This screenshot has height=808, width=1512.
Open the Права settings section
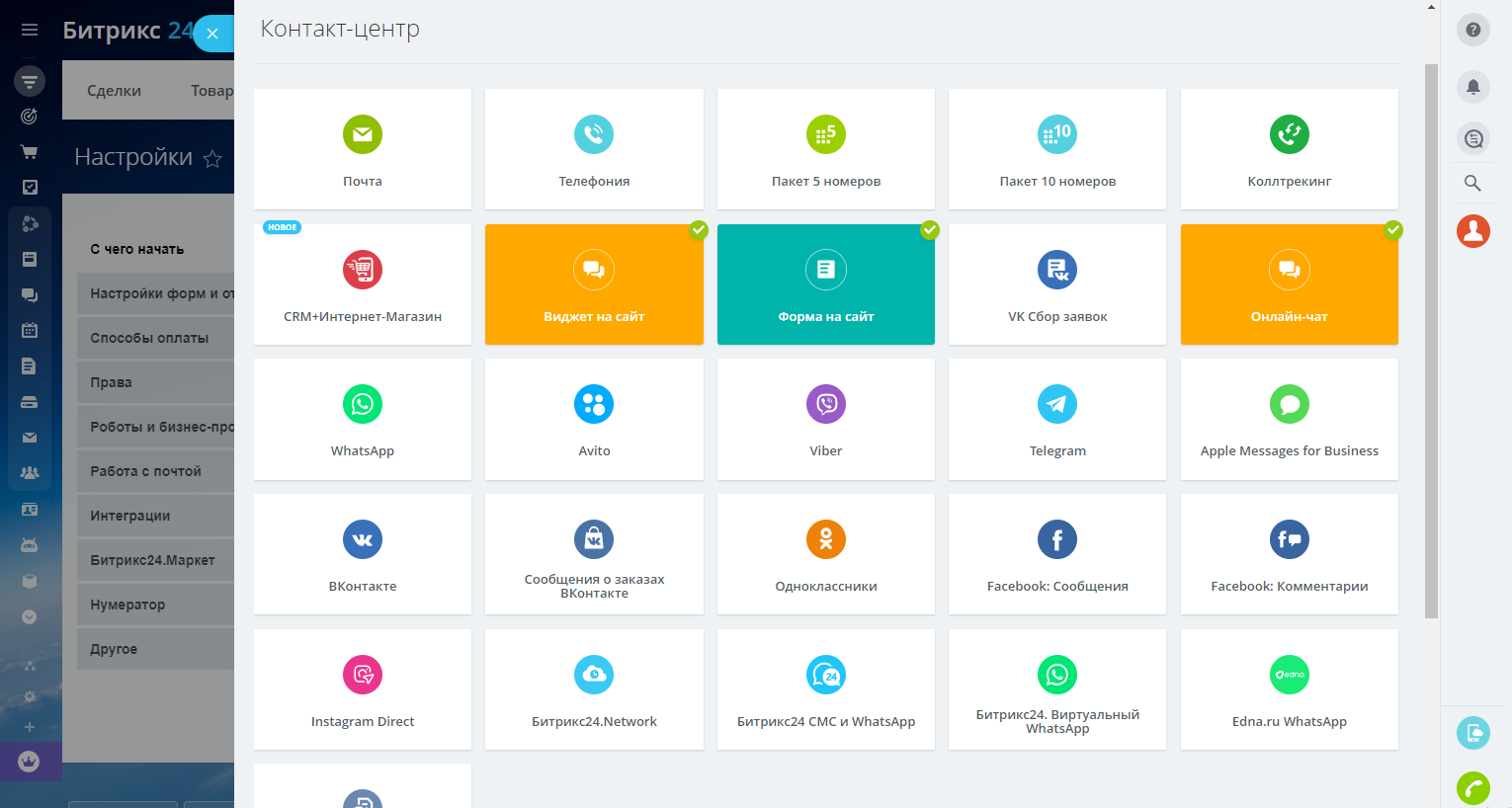pyautogui.click(x=155, y=382)
